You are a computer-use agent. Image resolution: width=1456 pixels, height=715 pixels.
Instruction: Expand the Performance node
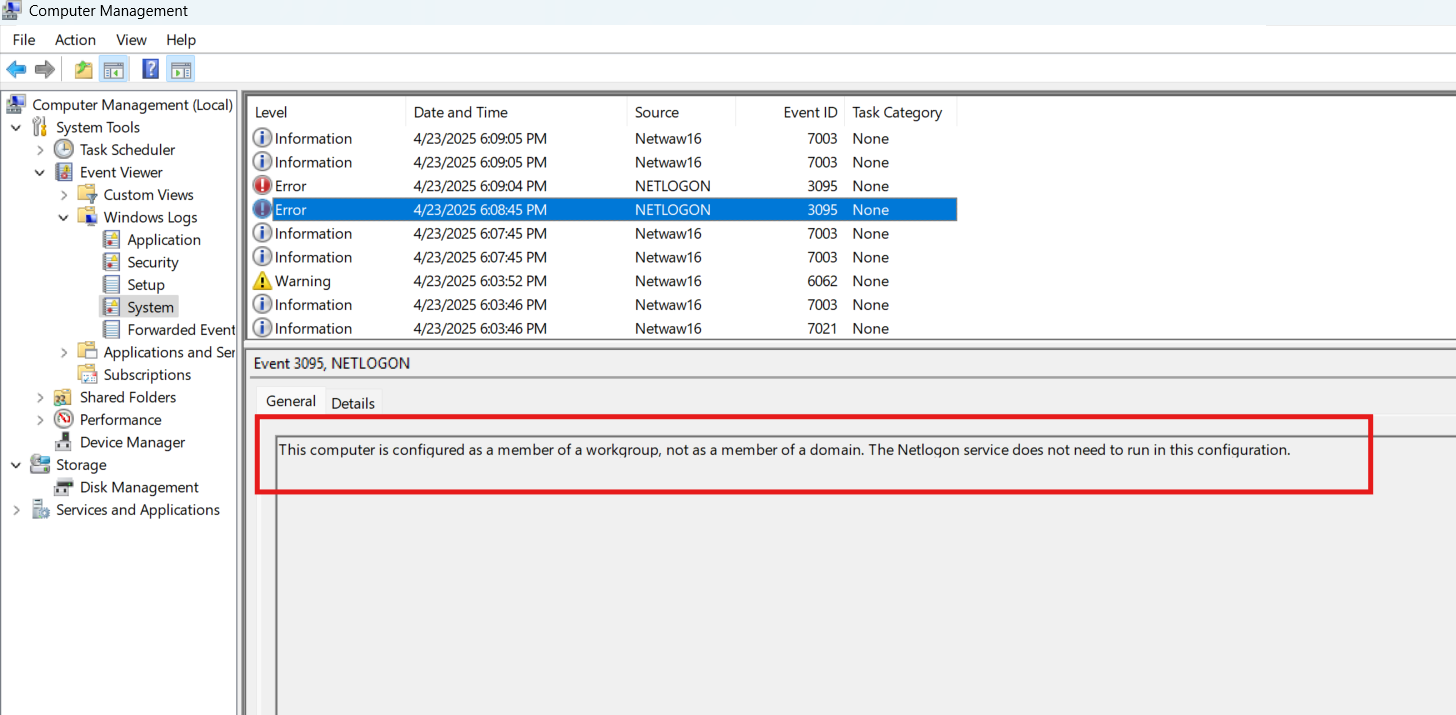[x=40, y=419]
